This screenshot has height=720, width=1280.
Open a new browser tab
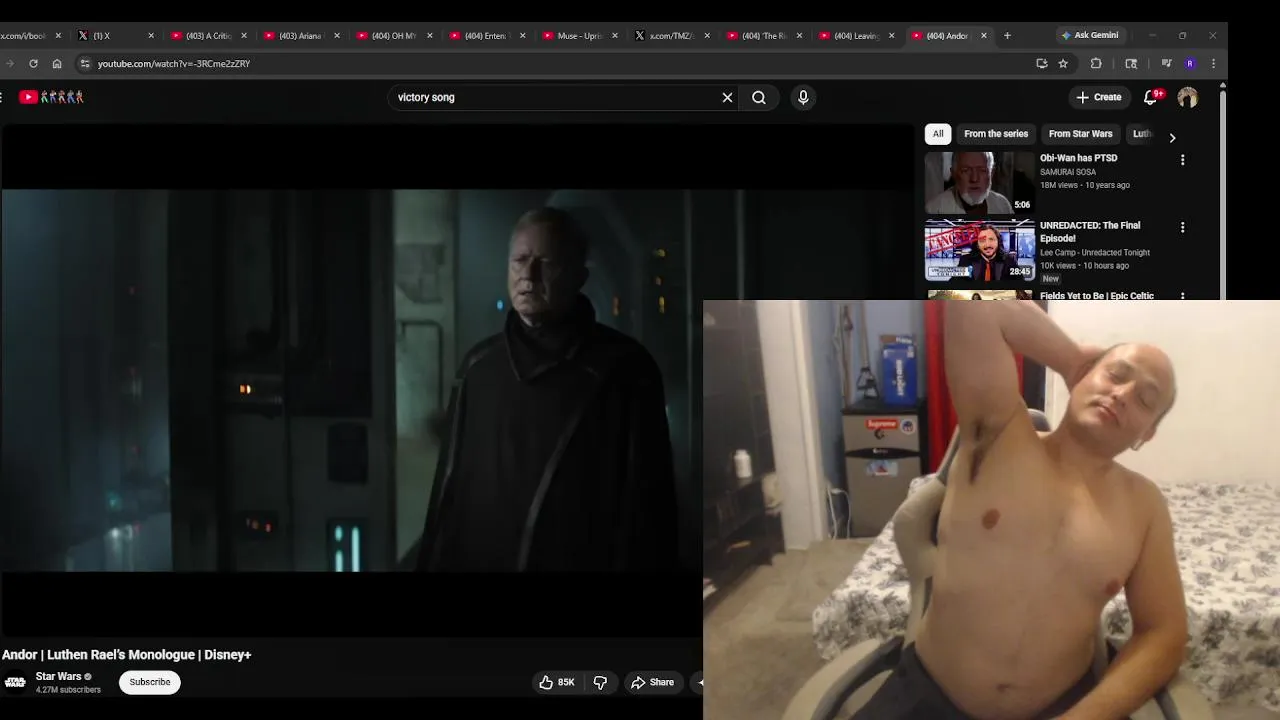[x=1007, y=35]
